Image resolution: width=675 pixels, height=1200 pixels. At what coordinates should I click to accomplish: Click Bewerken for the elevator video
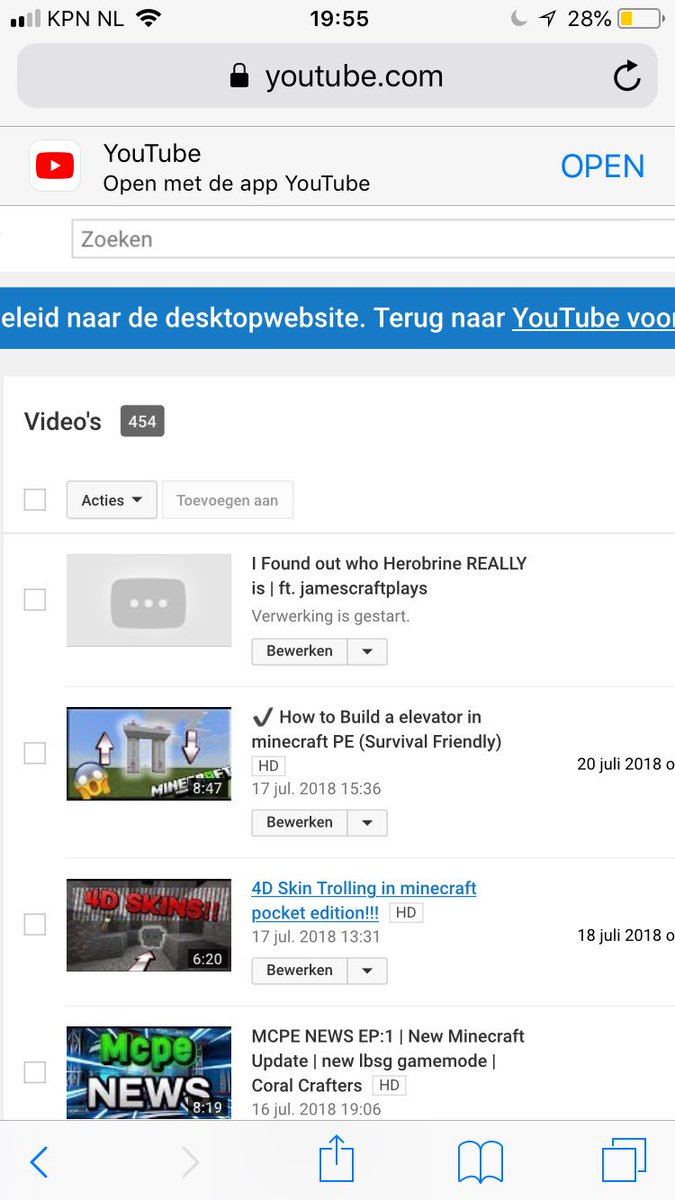coord(299,822)
